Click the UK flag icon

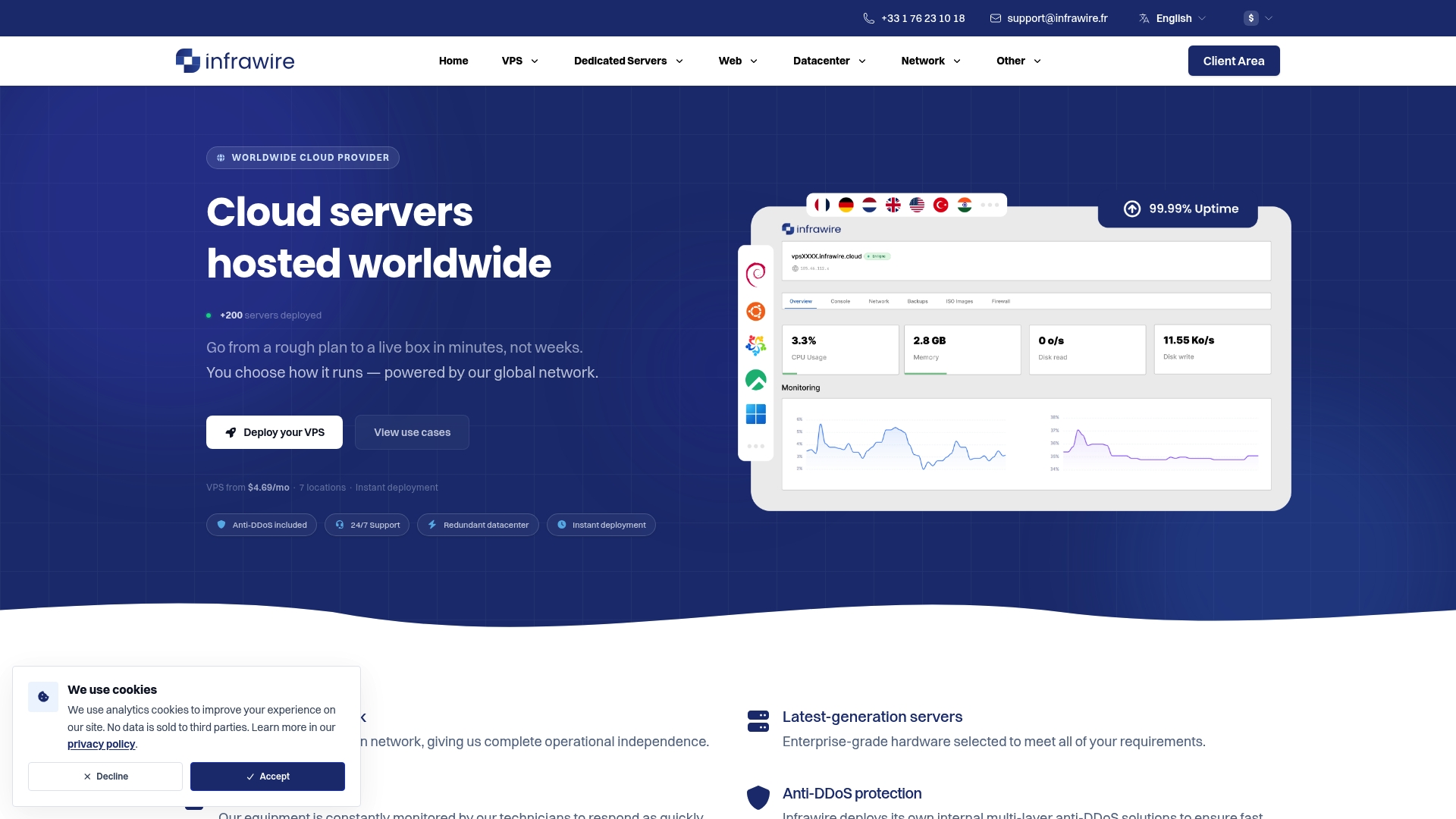click(x=893, y=205)
